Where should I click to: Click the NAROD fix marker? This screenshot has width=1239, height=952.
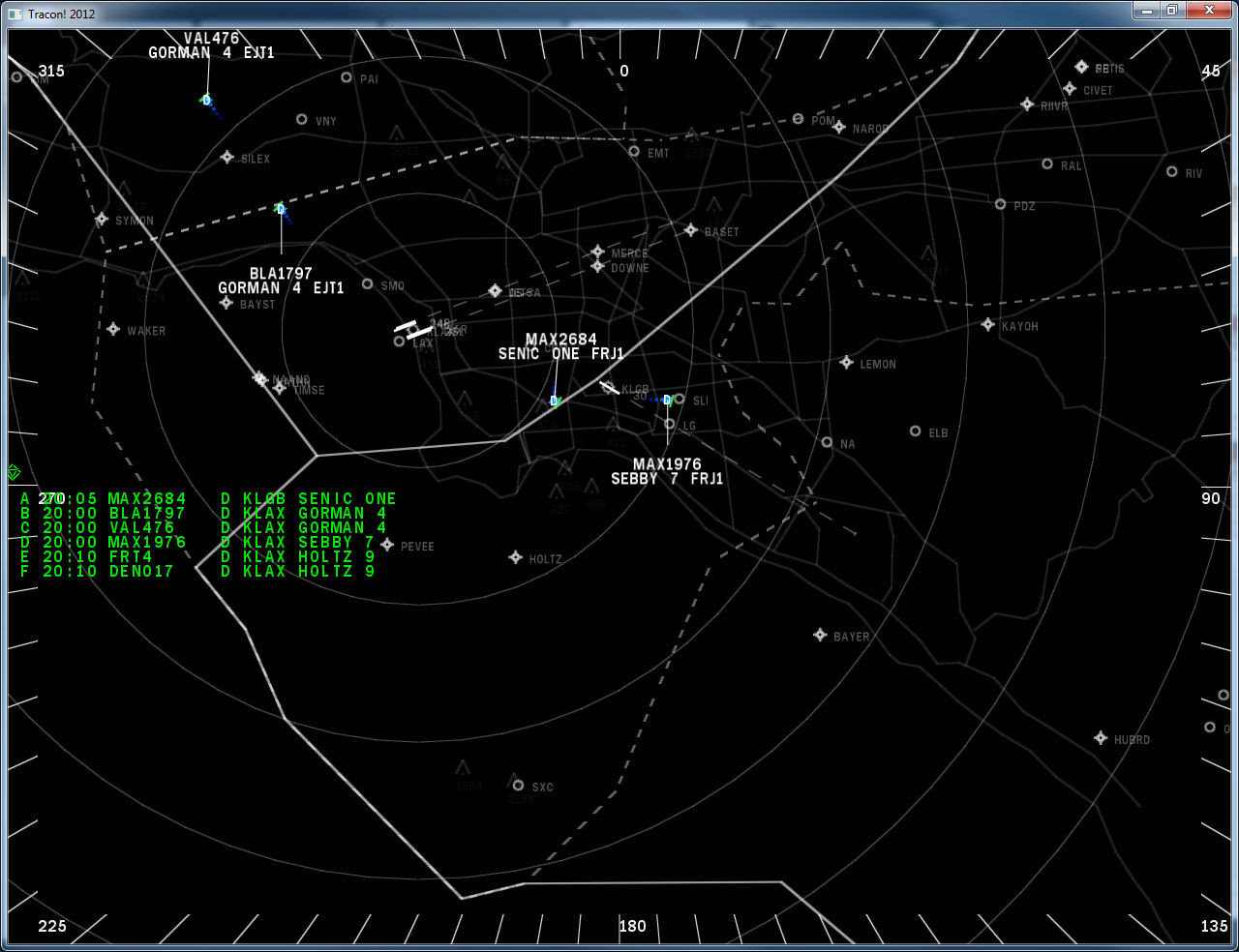click(x=839, y=128)
